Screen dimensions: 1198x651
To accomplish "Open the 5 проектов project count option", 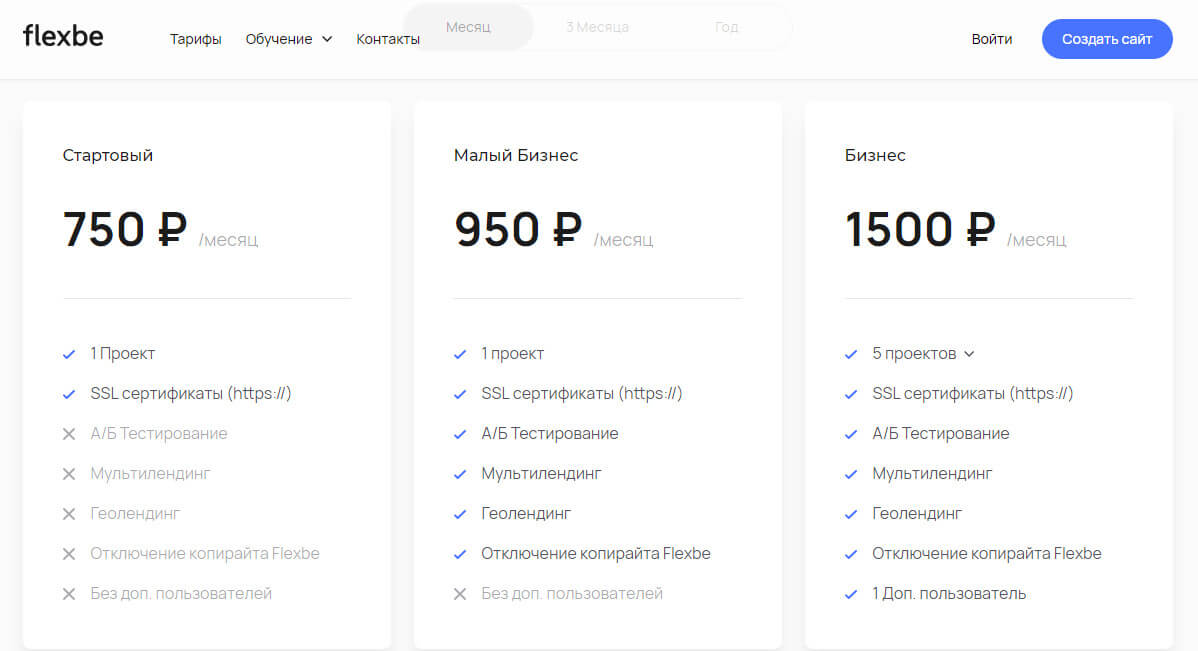I will tap(913, 354).
